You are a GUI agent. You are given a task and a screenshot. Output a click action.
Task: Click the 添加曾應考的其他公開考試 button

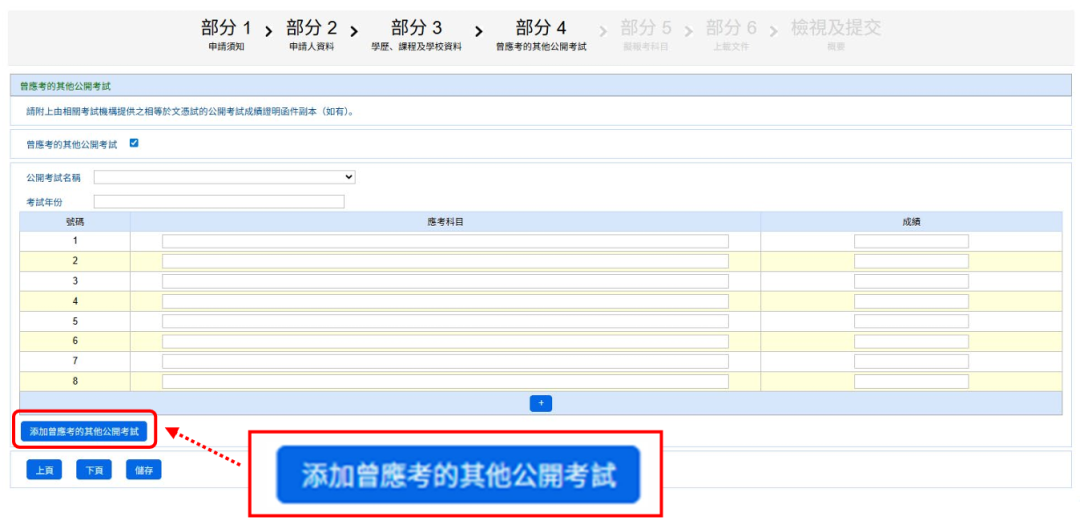[84, 431]
